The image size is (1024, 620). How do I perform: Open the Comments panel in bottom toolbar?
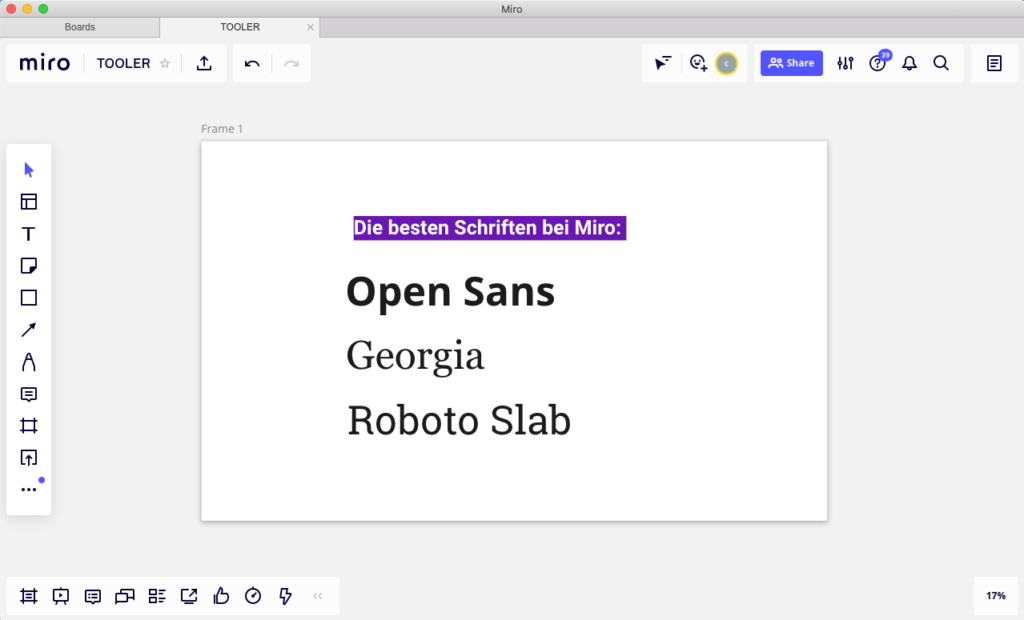click(x=93, y=596)
